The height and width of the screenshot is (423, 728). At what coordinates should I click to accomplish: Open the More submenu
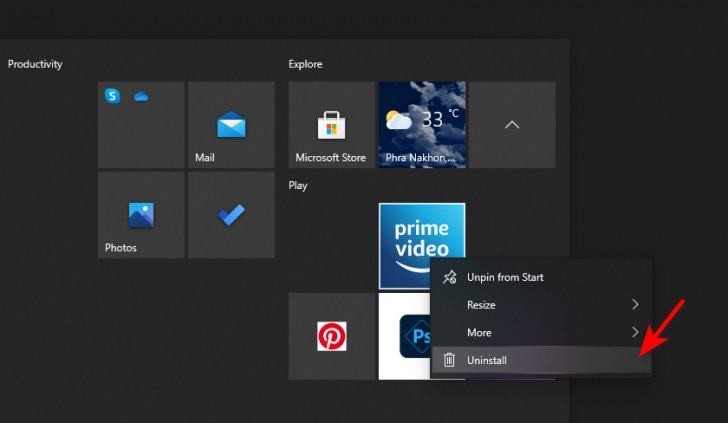point(541,332)
